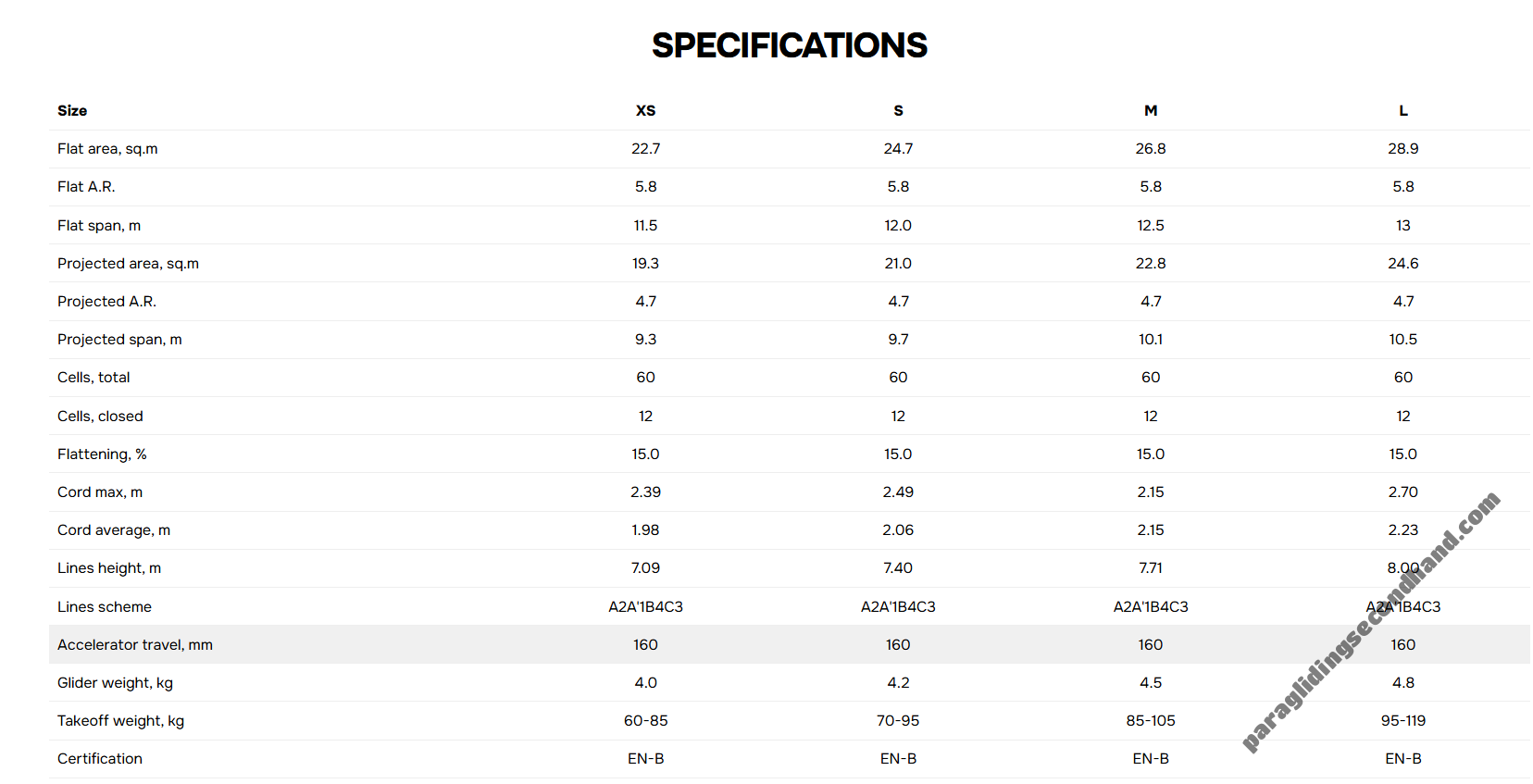Viewport: 1533px width, 784px height.
Task: Click the L glider weight 4.8 value
Action: pos(1403,683)
